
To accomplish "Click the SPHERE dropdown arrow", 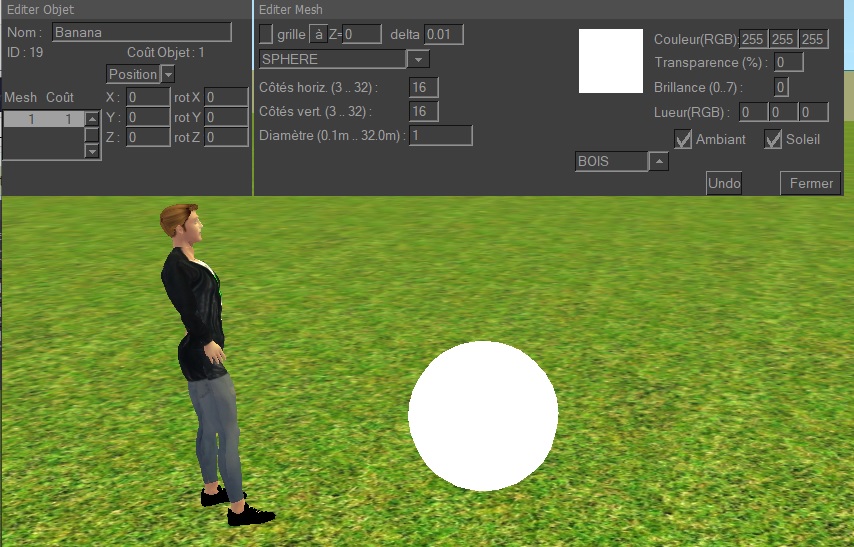I will (418, 59).
